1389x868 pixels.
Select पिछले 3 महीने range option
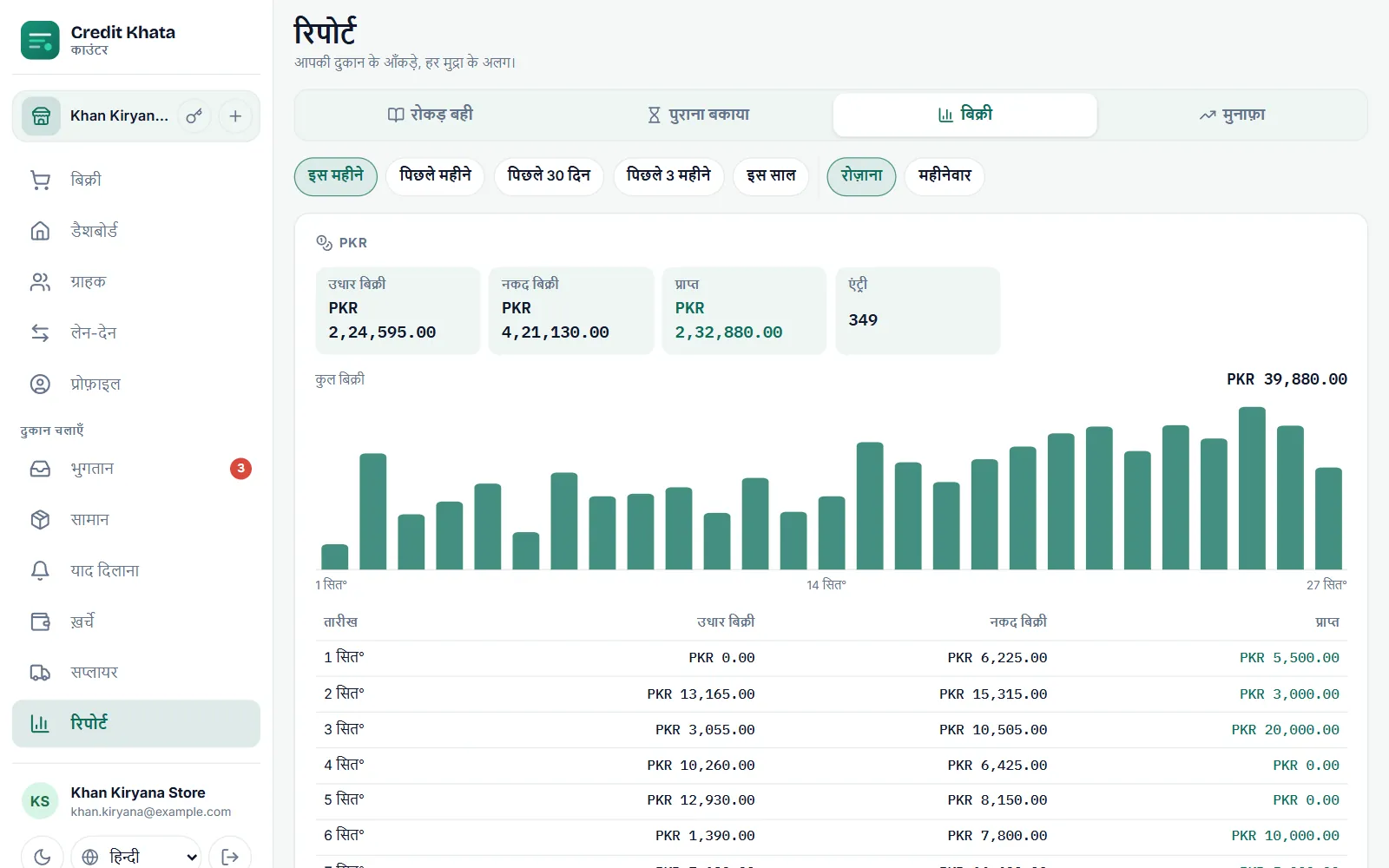668,176
